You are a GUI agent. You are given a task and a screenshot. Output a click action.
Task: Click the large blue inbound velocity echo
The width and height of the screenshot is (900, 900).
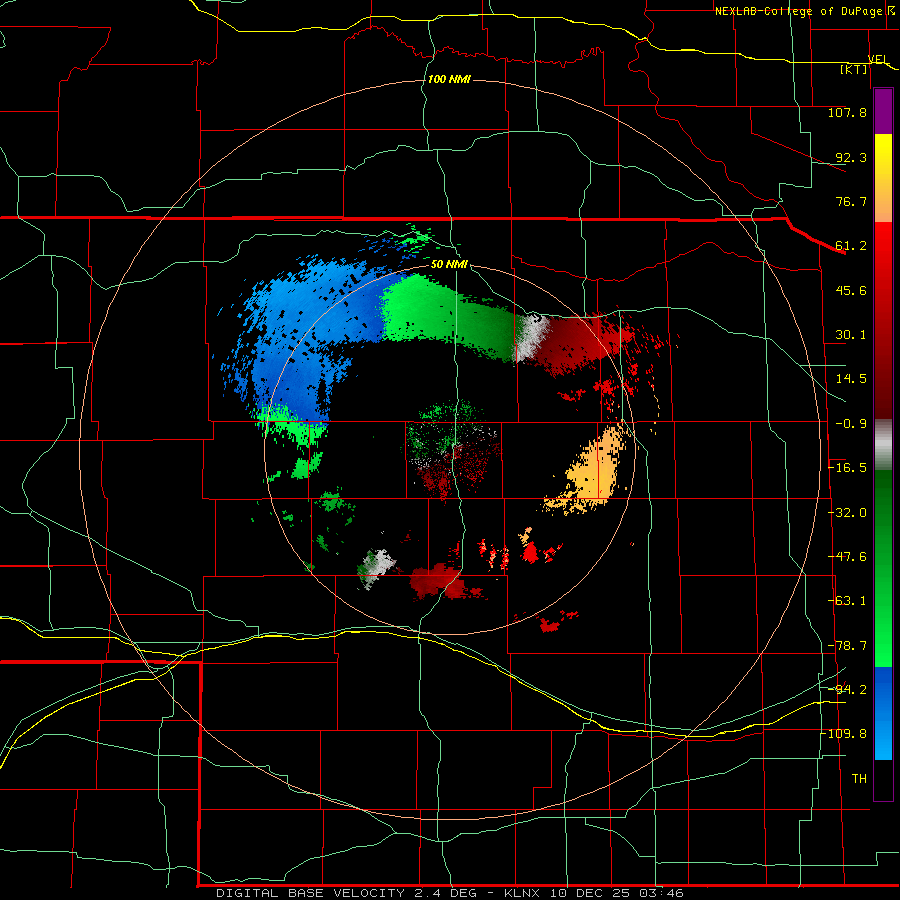tap(310, 339)
